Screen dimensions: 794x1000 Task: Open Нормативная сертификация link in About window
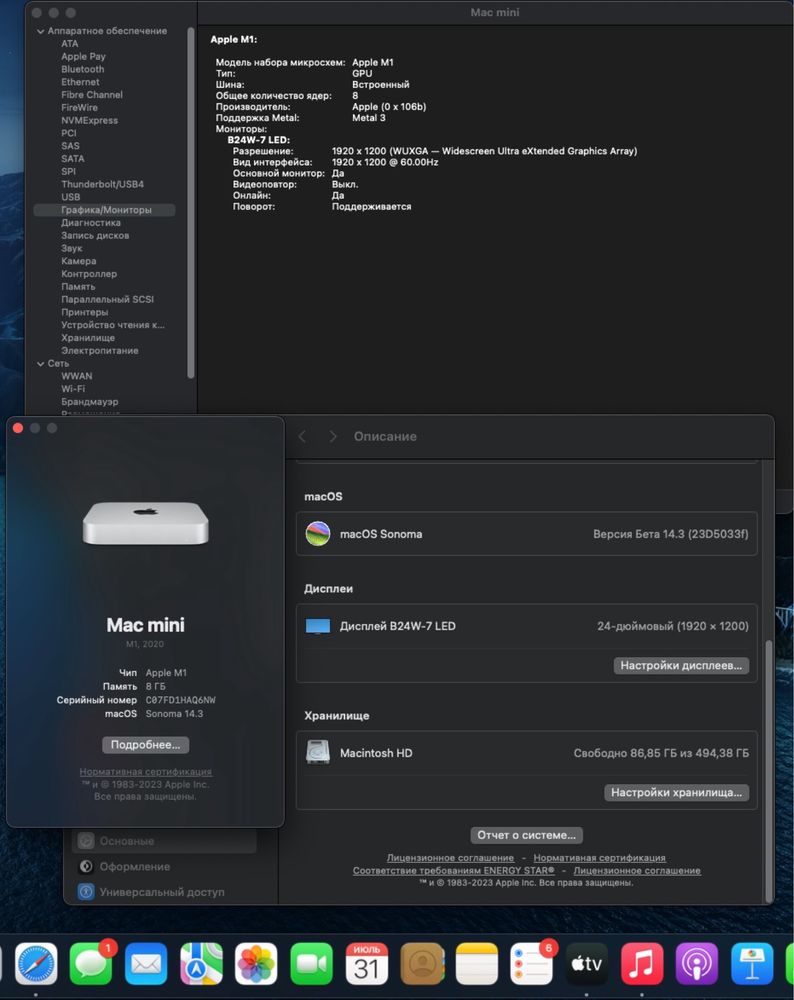click(145, 772)
